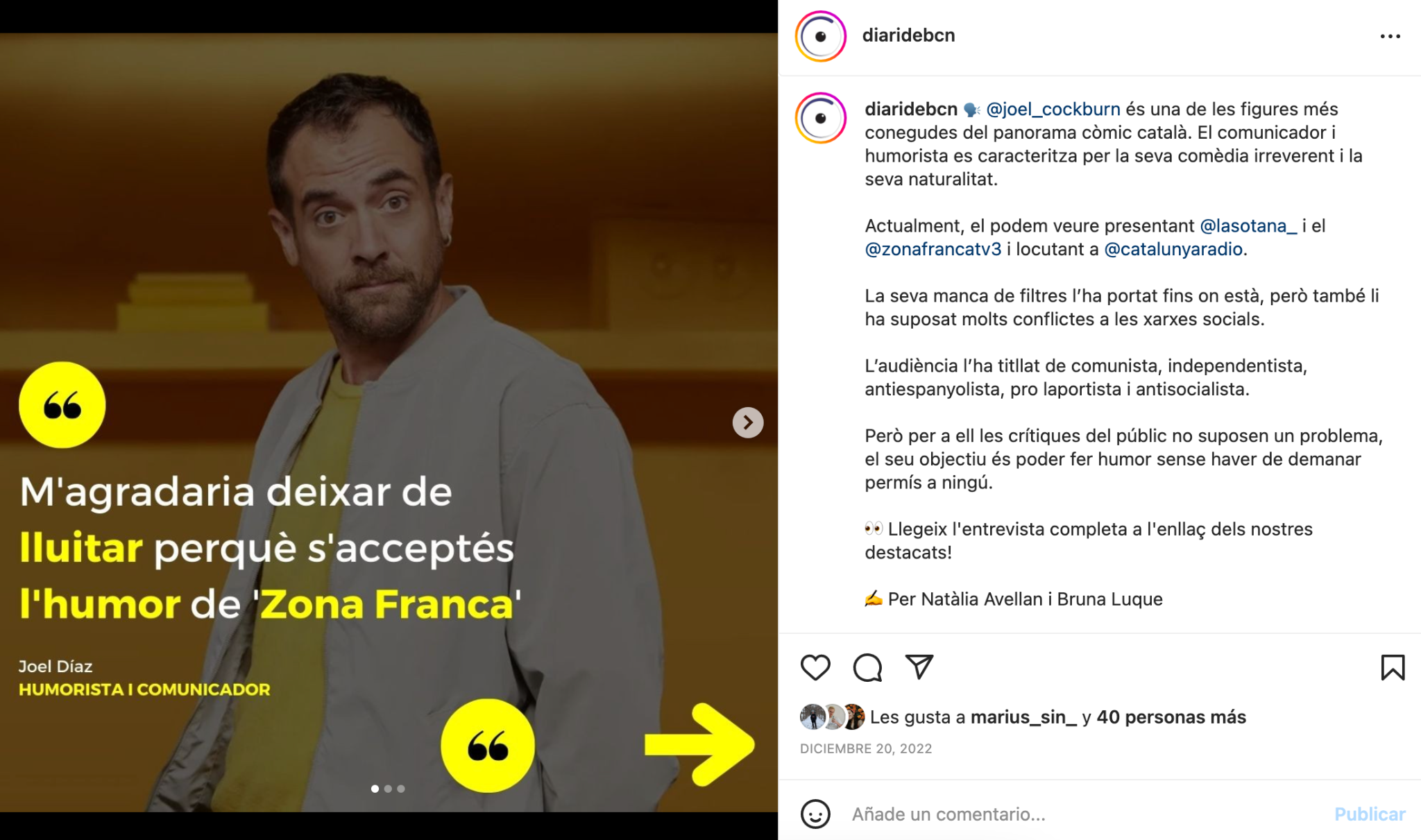Screen dimensions: 1421x840
Task: Open marius_sin_ profile from likes
Action: (1023, 717)
